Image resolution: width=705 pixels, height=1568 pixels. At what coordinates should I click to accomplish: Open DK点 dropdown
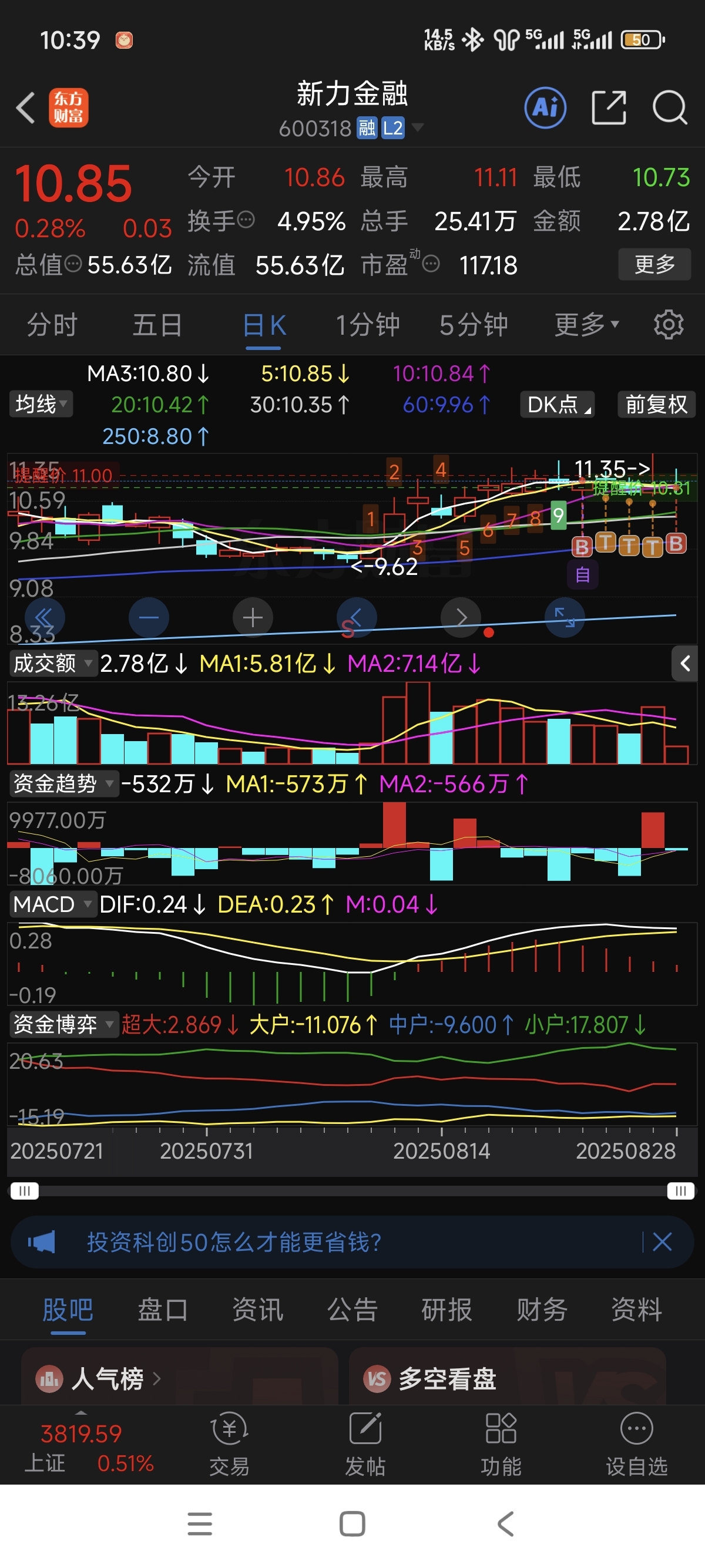[x=558, y=404]
